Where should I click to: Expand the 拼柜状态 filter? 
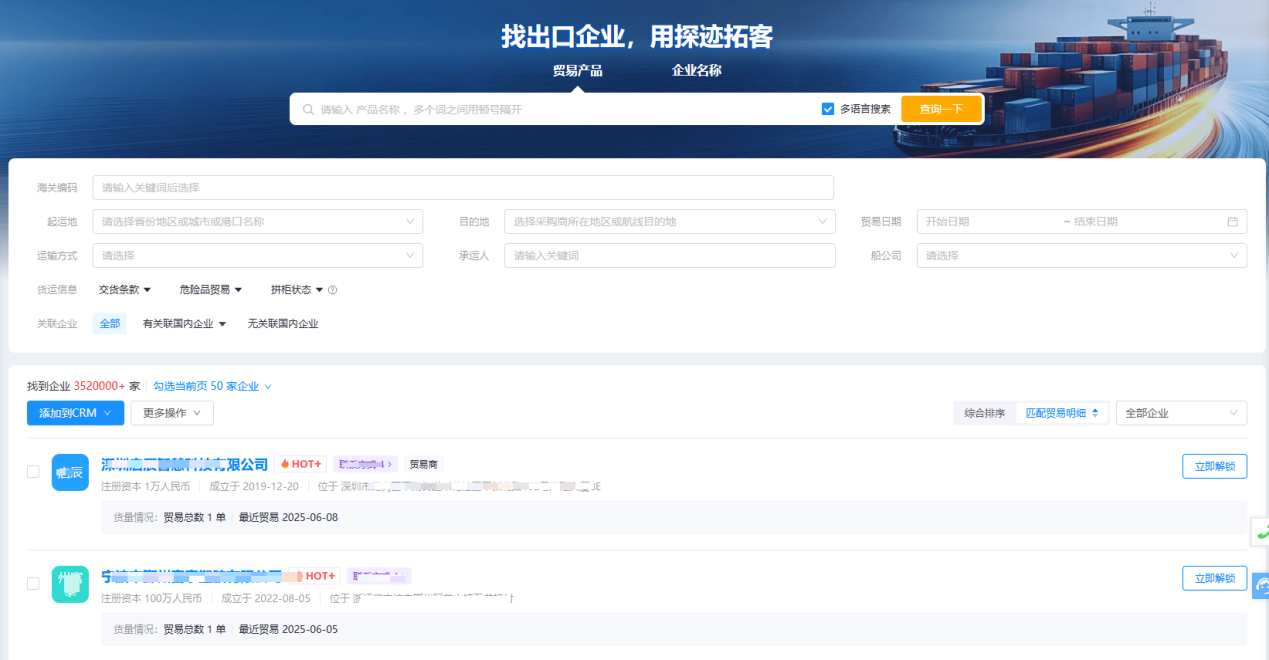[297, 290]
